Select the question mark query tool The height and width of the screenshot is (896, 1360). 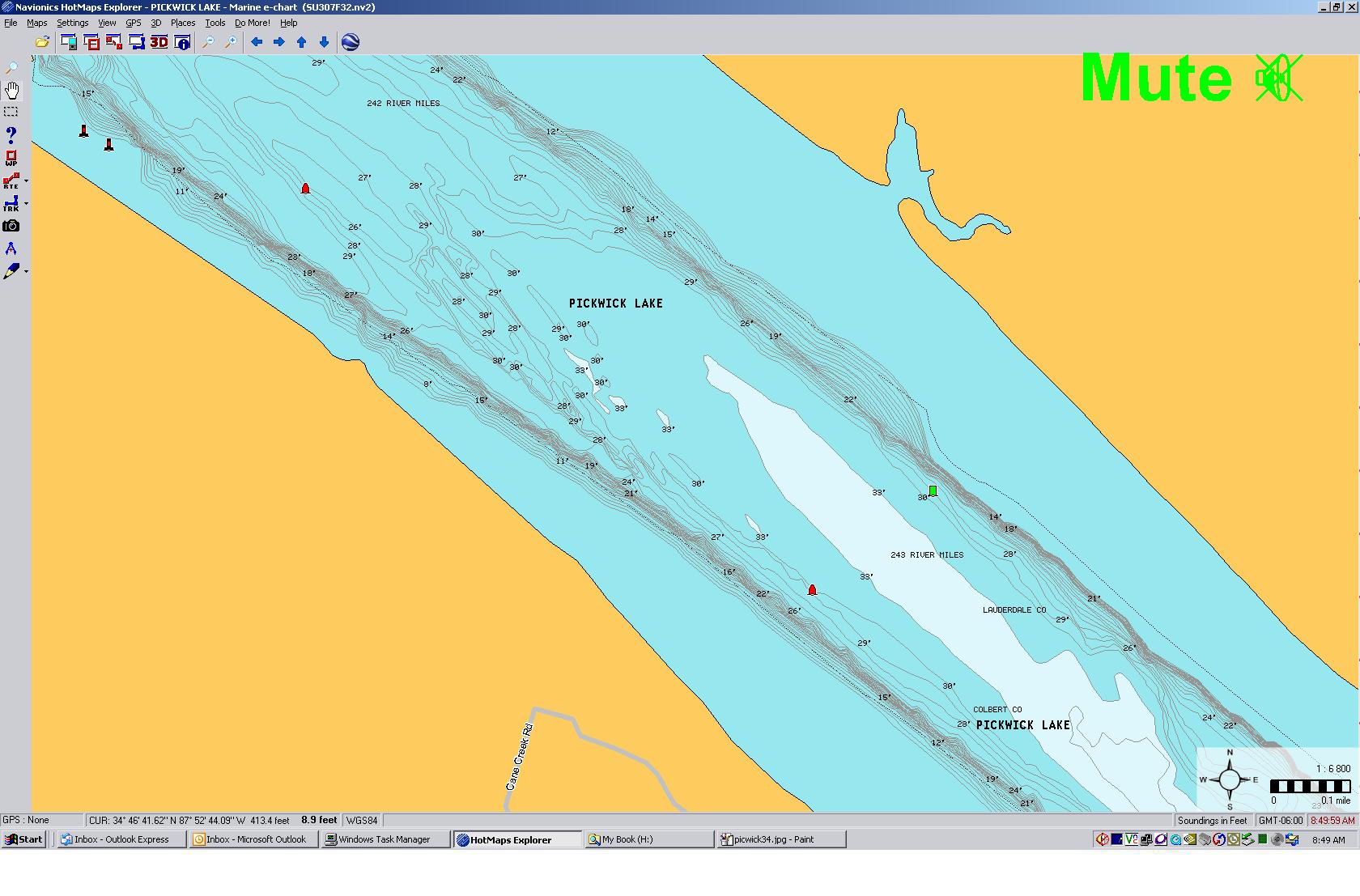coord(11,134)
